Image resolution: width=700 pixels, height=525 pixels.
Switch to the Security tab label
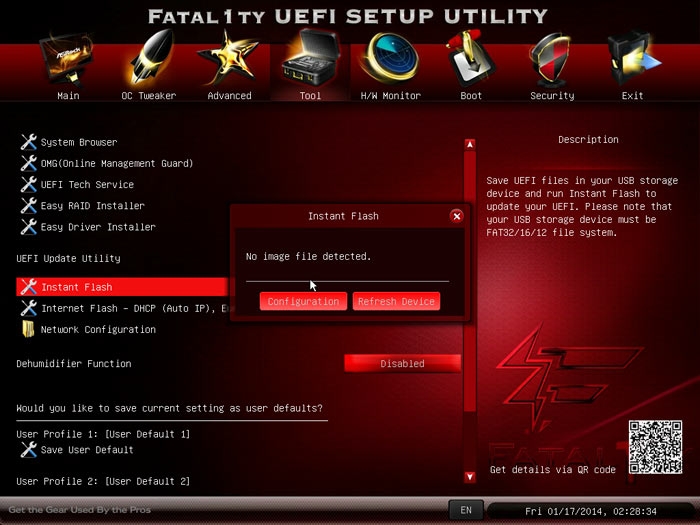[552, 96]
